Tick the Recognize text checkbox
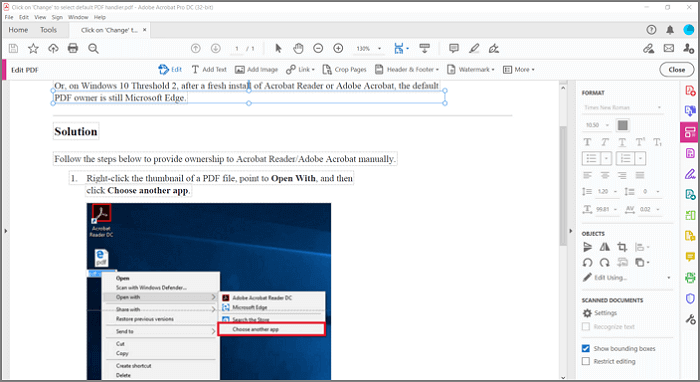 tap(586, 327)
